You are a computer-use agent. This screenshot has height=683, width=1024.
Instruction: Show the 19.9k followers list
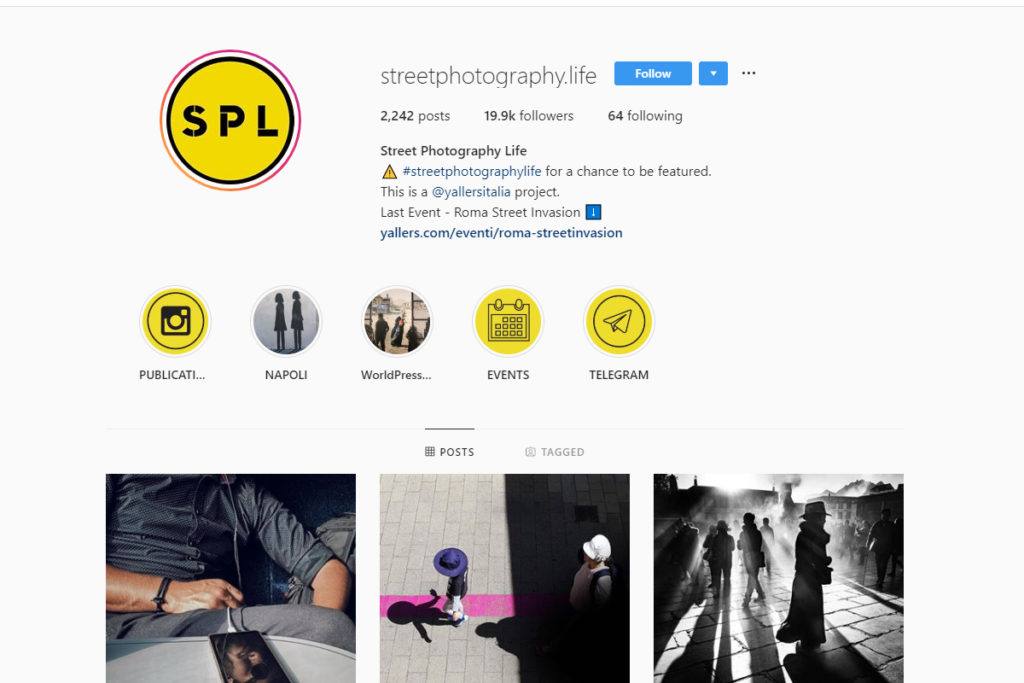click(x=528, y=116)
